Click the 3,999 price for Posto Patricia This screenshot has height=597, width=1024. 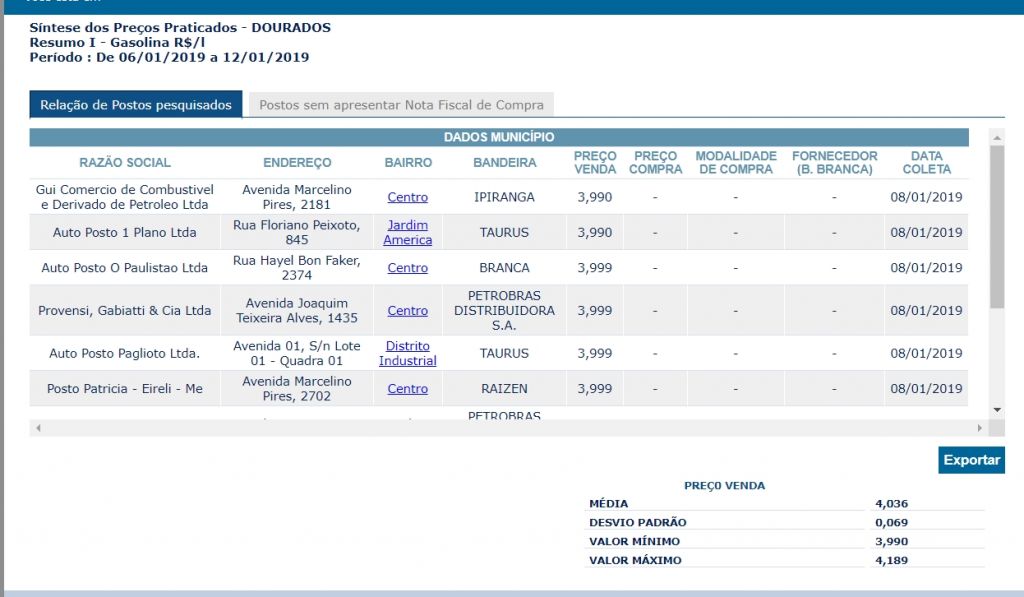[x=595, y=389]
